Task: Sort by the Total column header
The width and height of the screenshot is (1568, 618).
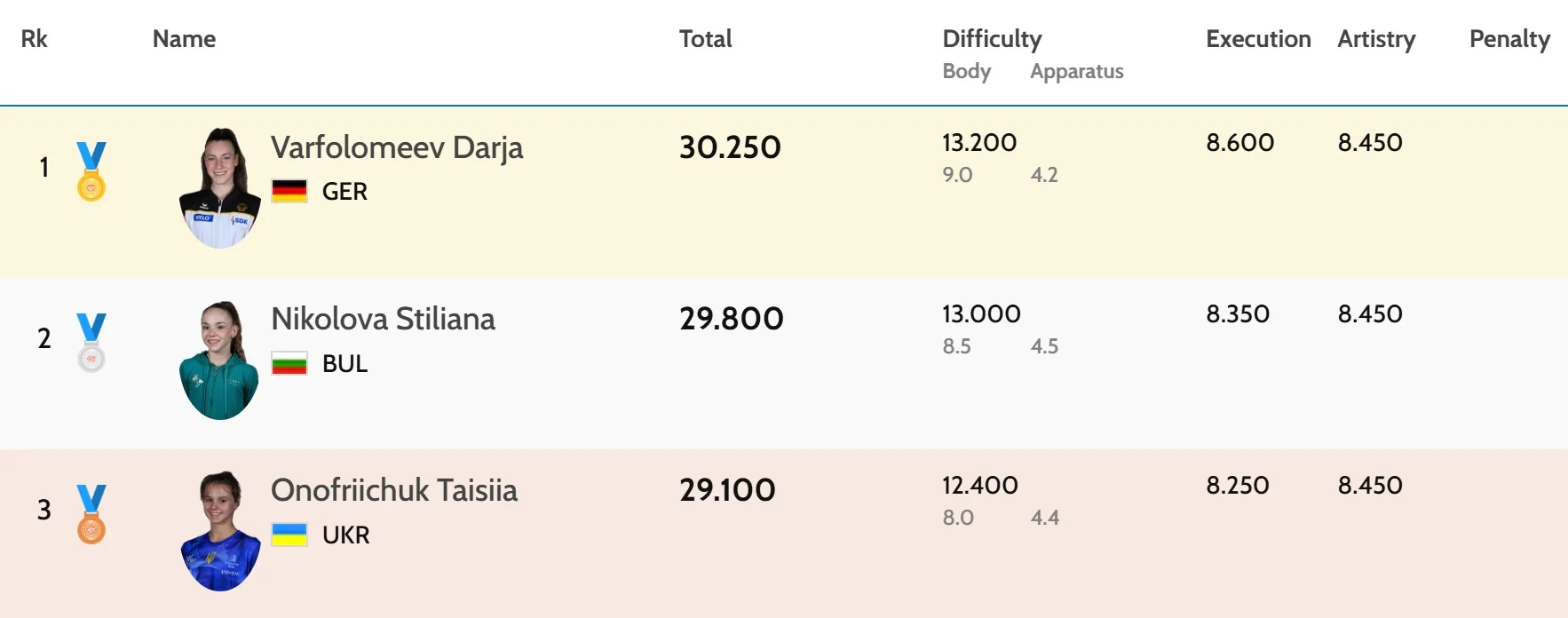Action: pyautogui.click(x=705, y=39)
